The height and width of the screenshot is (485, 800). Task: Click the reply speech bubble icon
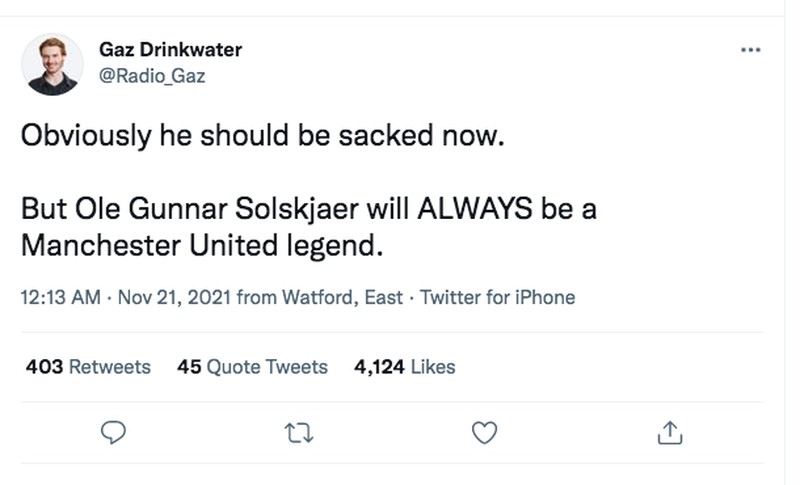coord(114,431)
